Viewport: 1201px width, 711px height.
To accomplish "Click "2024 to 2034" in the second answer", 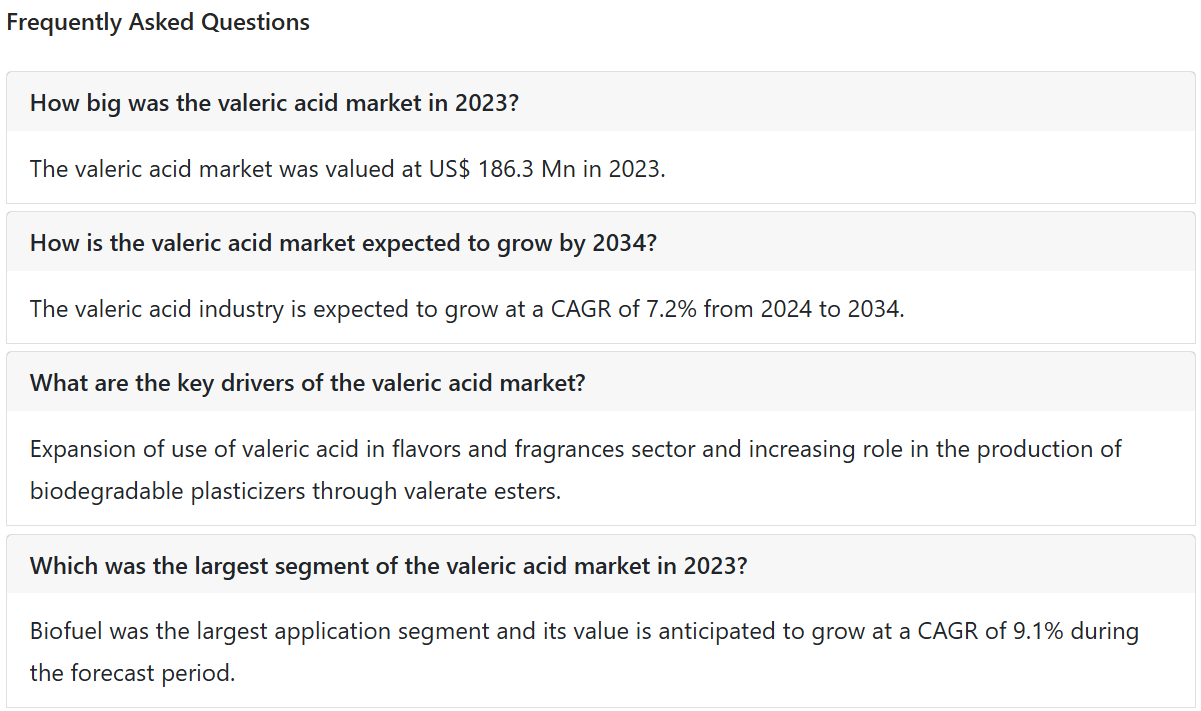I will [x=830, y=308].
